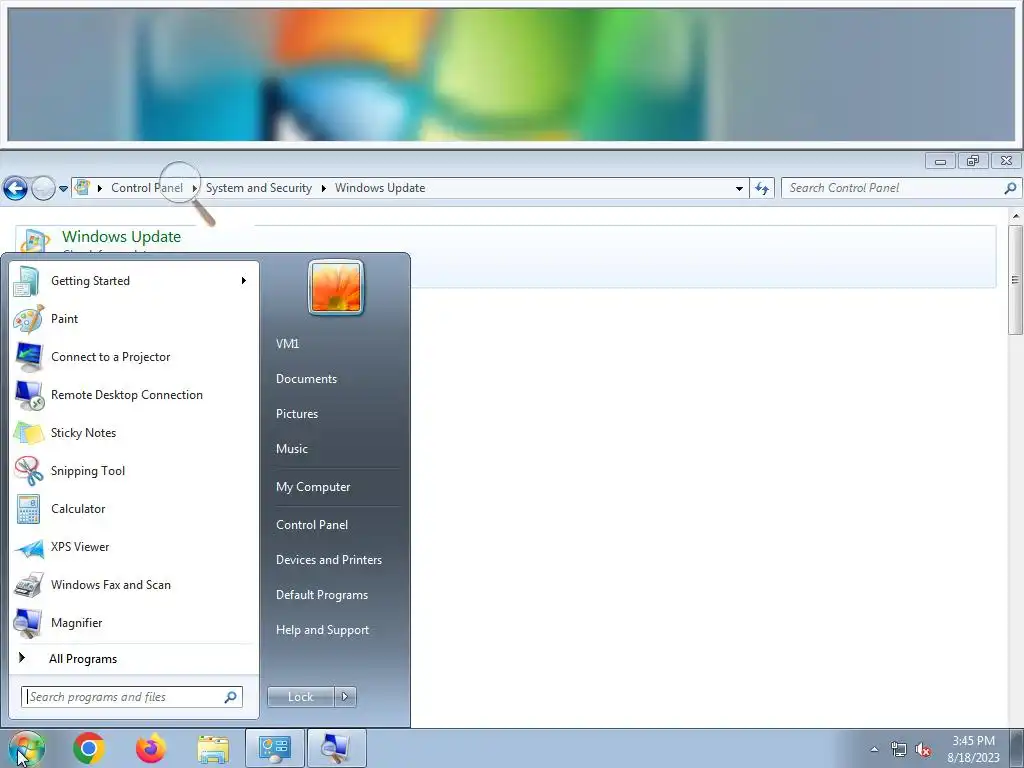Click Search programs and files field

131,697
